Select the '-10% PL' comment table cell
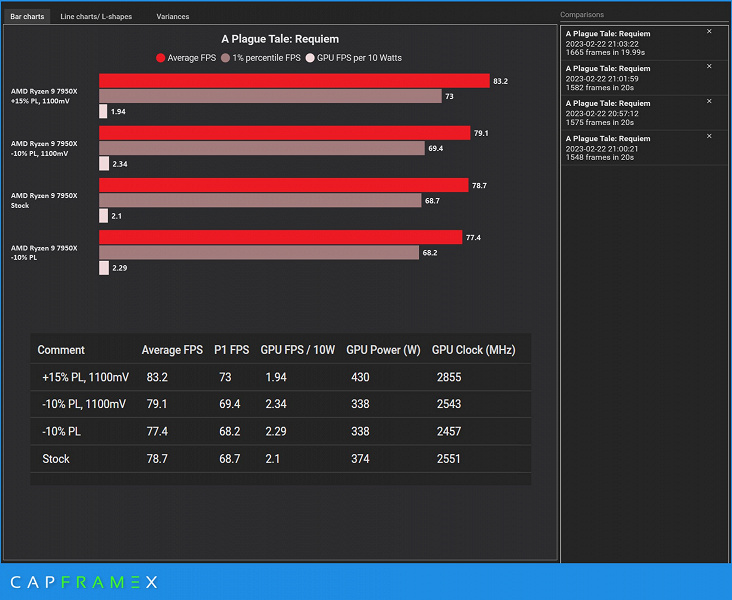Screen dimensions: 732x600 (61, 431)
